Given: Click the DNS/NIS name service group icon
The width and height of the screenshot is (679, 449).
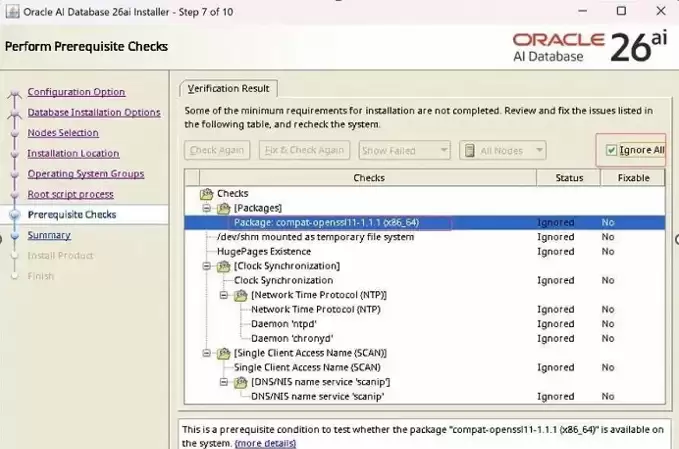Looking at the screenshot, I should 240,382.
